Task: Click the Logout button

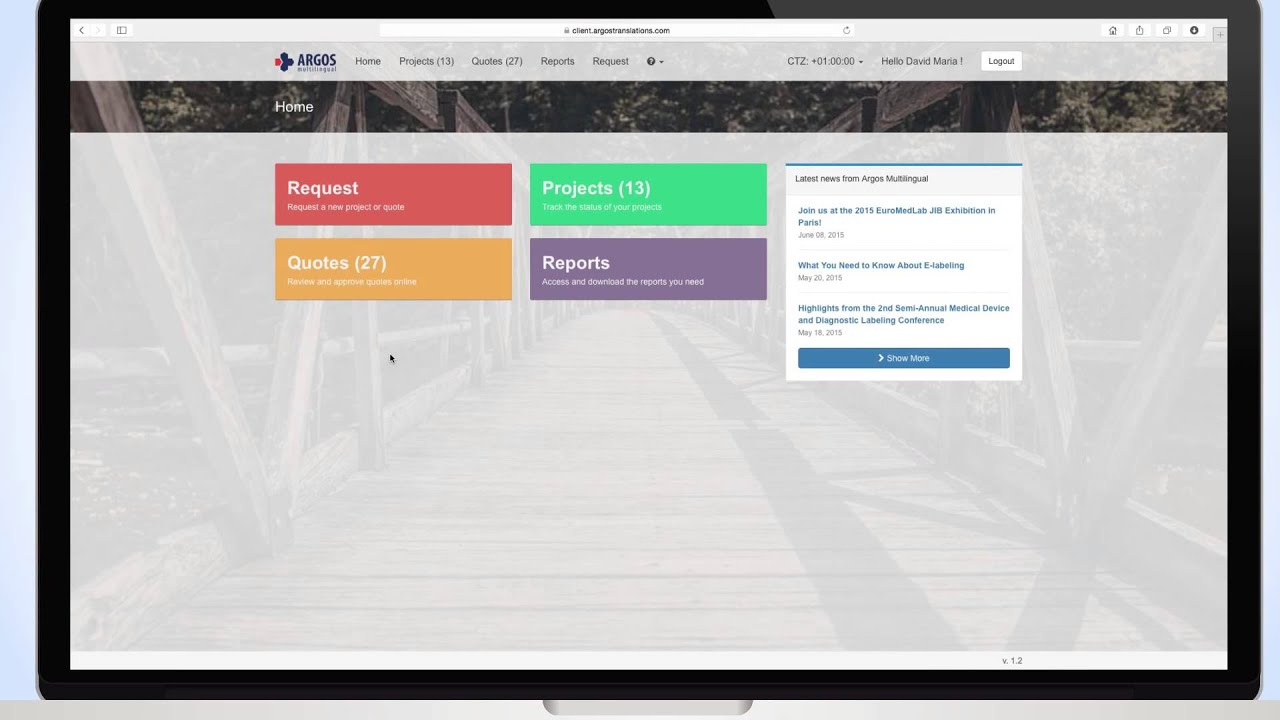Action: 1001,61
